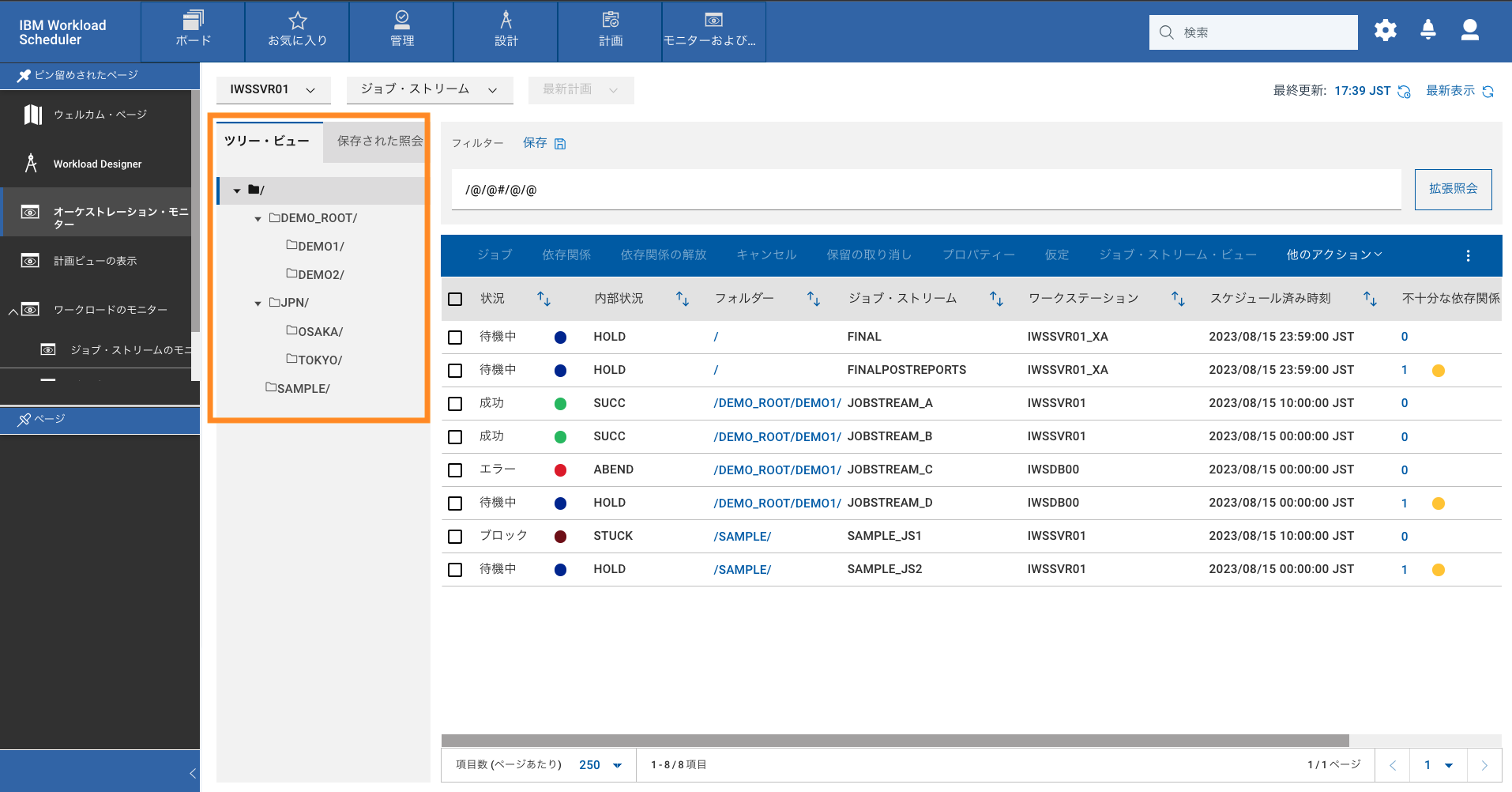Open the 他のアクション dropdown

[x=1334, y=255]
